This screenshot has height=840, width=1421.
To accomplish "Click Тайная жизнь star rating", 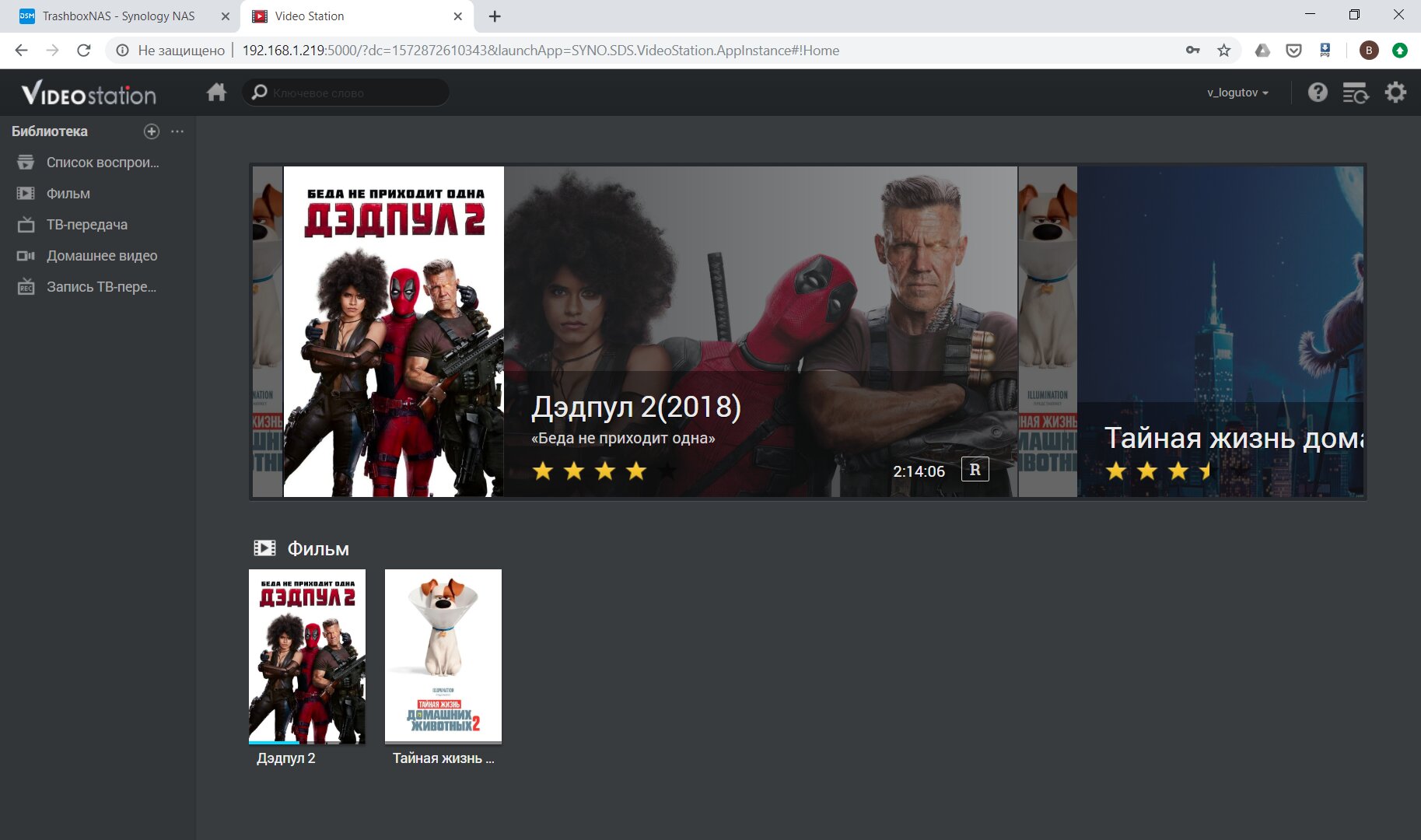I will click(1159, 471).
